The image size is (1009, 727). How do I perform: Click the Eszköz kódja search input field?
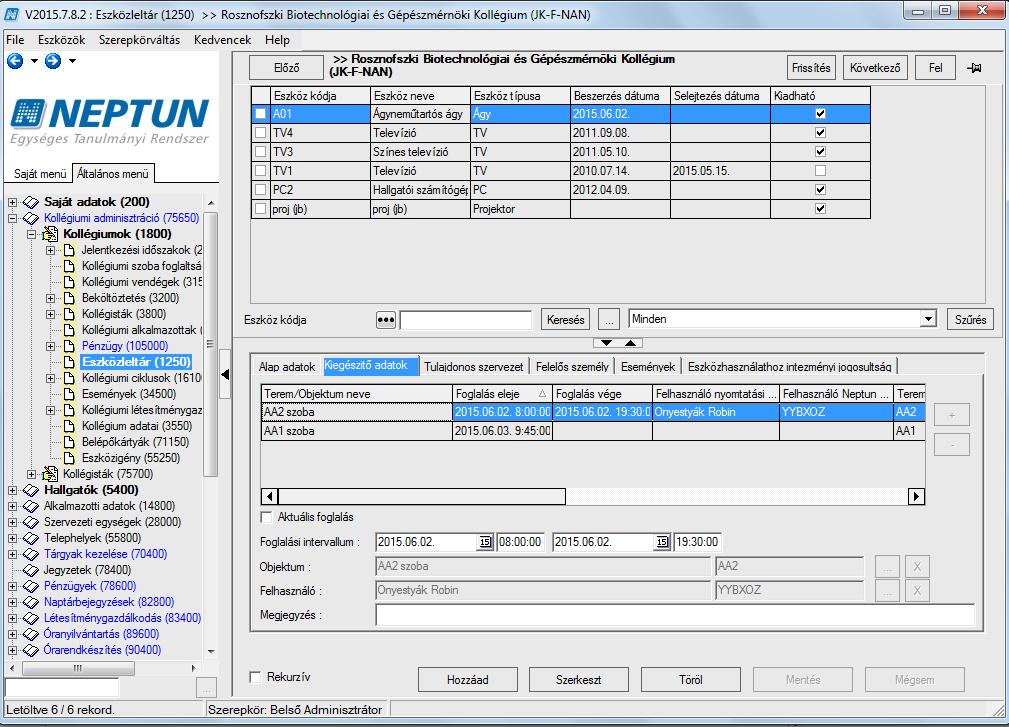pos(466,320)
